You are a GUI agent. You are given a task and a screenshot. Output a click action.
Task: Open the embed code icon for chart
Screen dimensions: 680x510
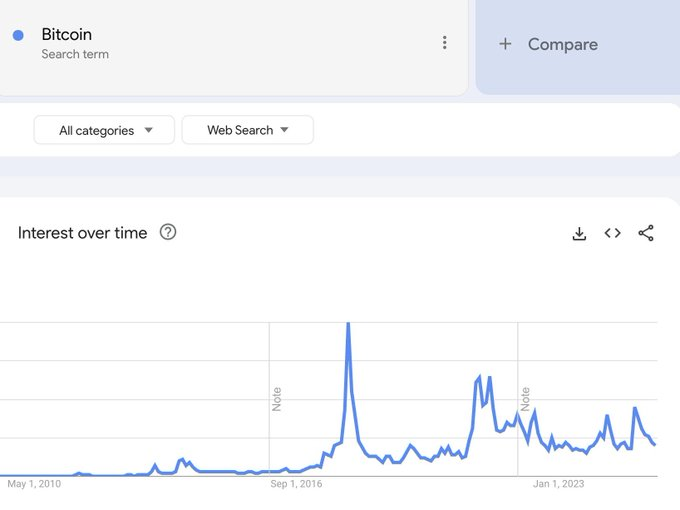click(612, 233)
